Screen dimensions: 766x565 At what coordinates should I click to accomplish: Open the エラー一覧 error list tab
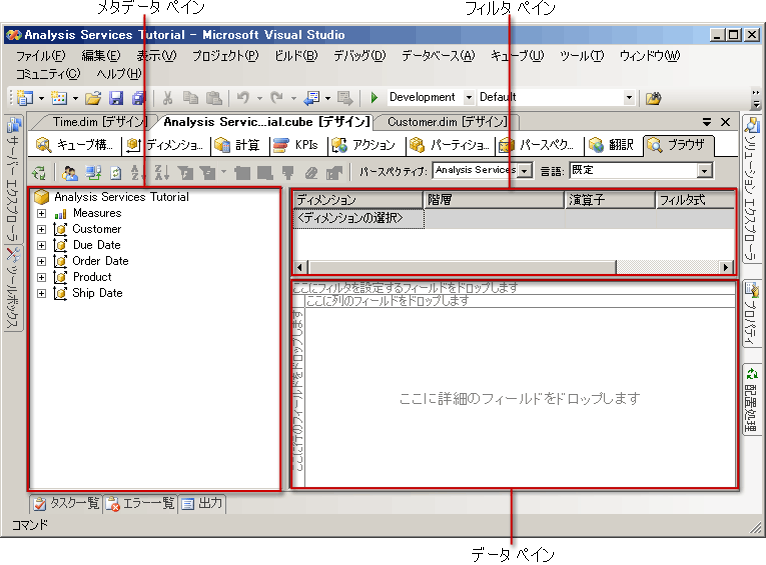pyautogui.click(x=141, y=503)
